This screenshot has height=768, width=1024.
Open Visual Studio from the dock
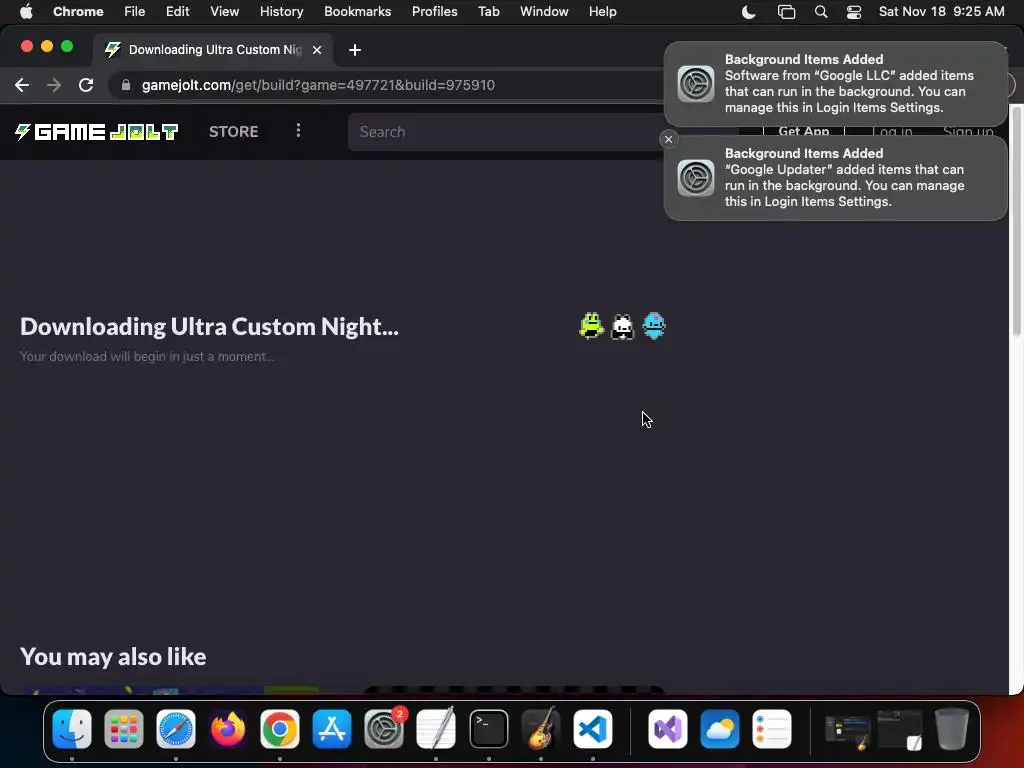(667, 729)
